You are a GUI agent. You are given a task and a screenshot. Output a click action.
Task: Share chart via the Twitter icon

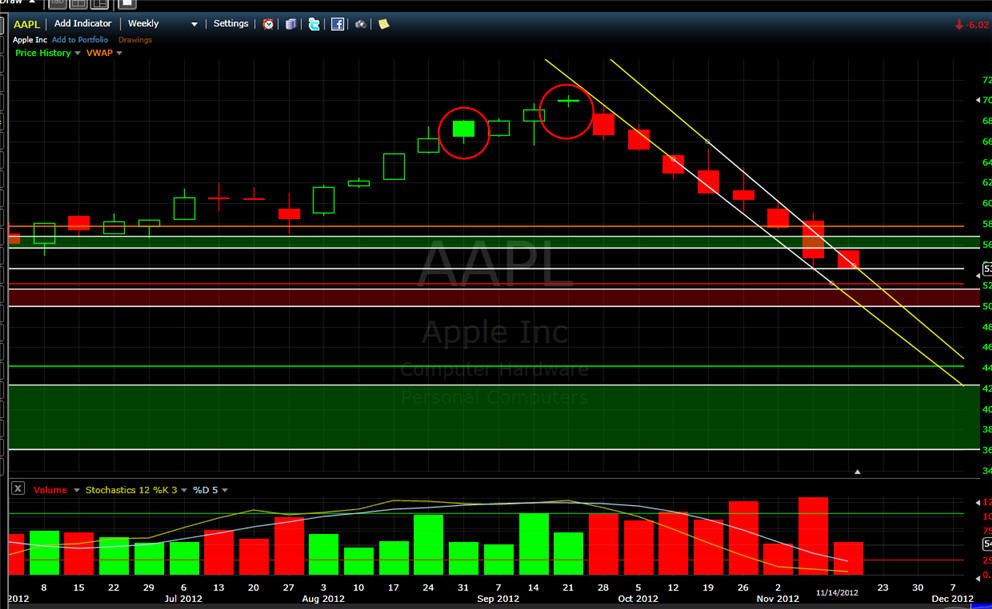(314, 24)
